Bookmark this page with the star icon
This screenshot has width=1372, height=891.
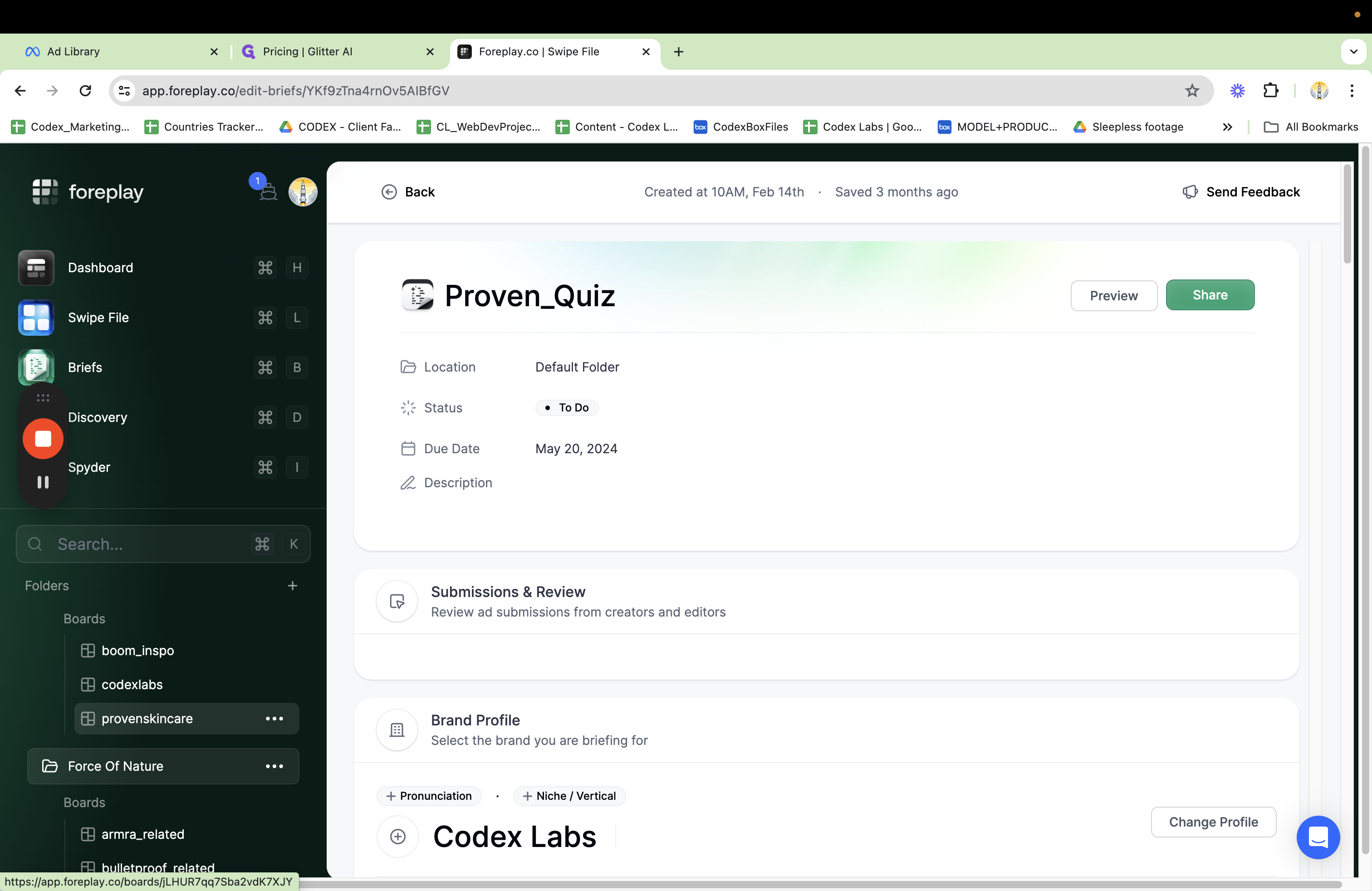pyautogui.click(x=1191, y=90)
